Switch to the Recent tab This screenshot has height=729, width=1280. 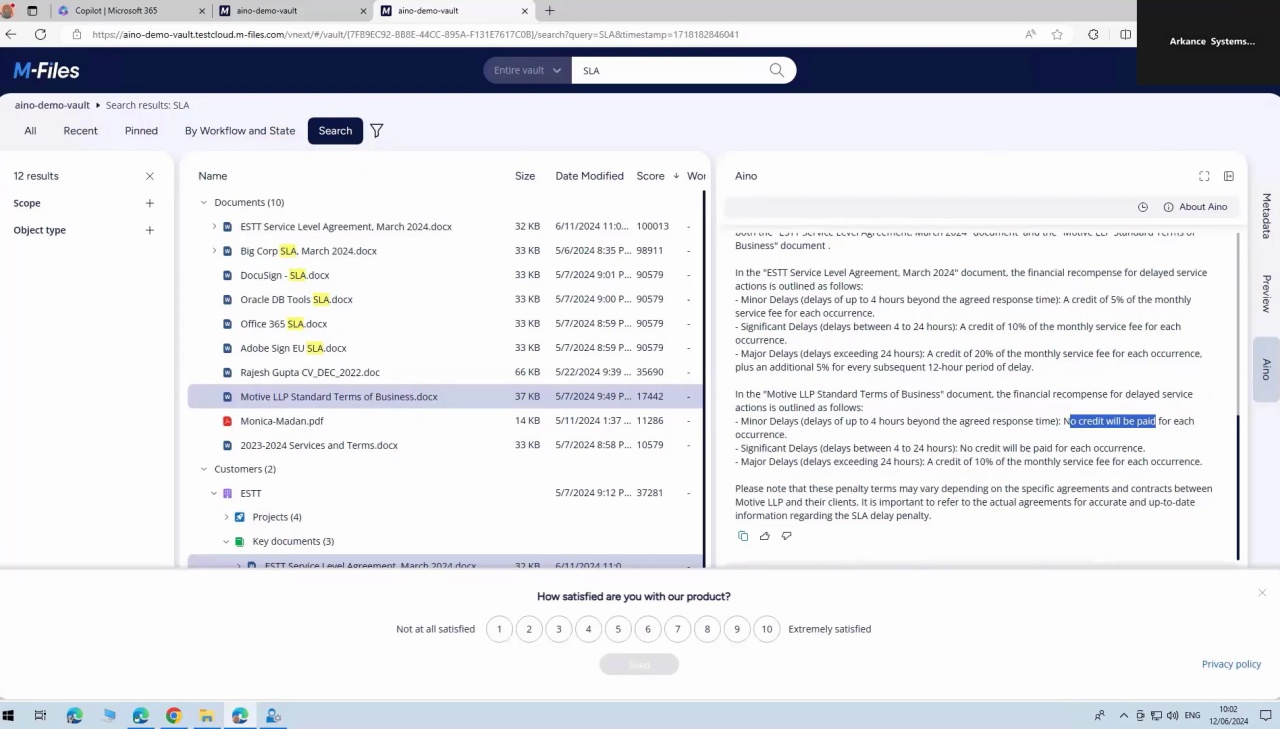click(80, 131)
